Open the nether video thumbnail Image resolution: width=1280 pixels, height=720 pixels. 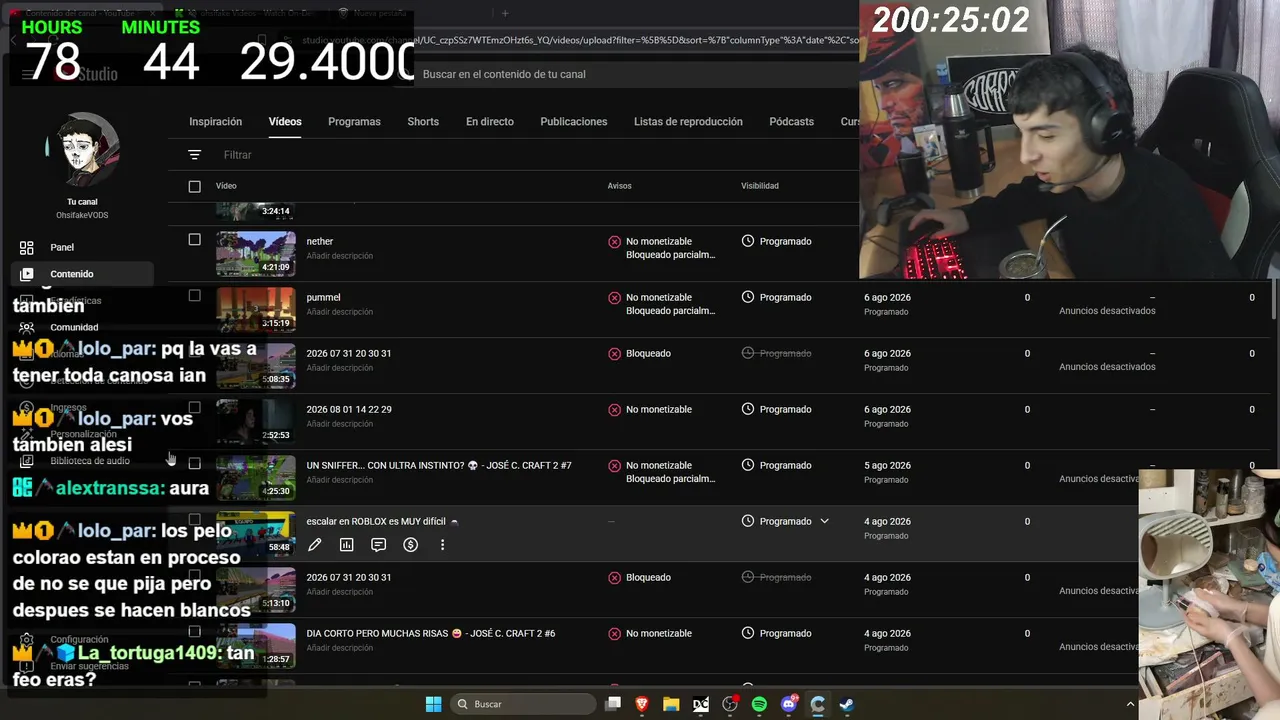coord(256,254)
